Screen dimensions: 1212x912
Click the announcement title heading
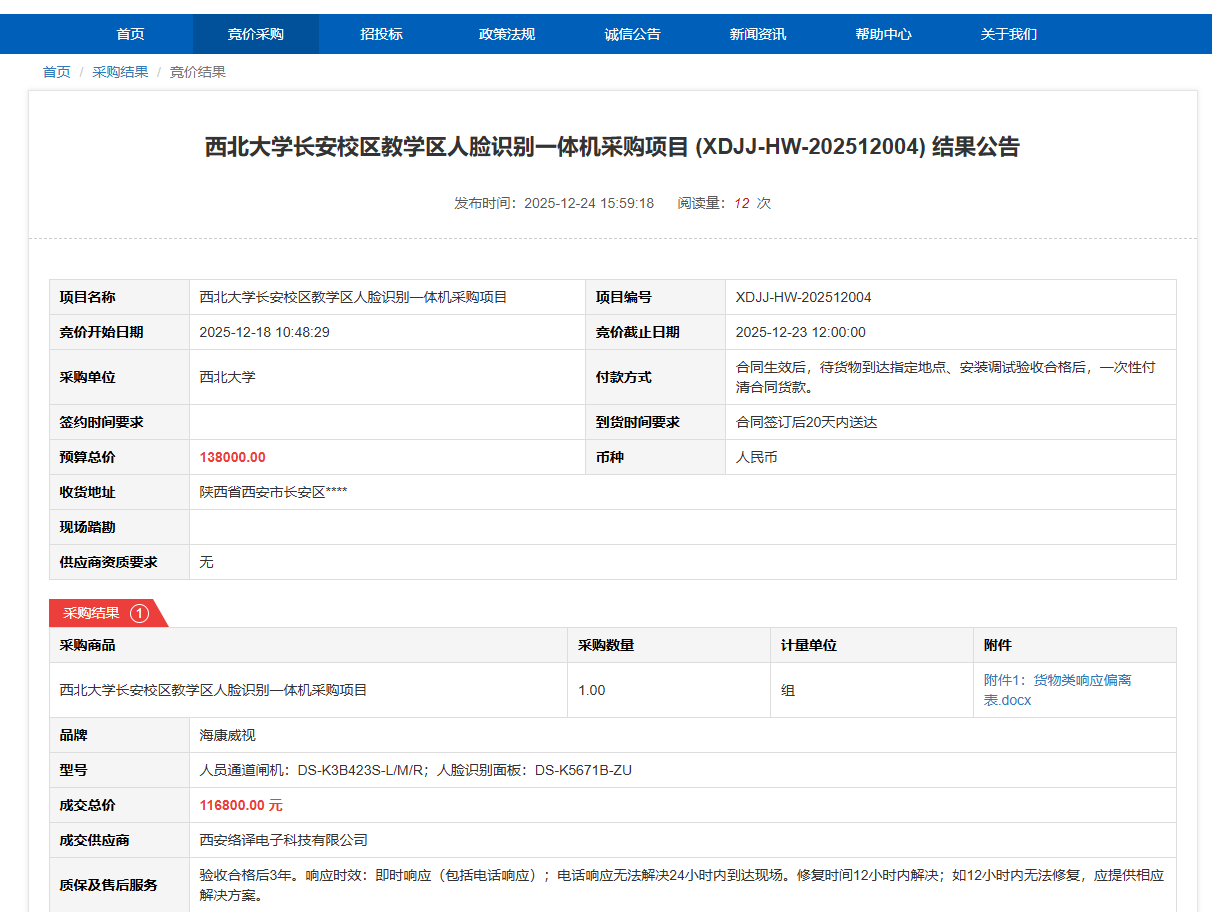(x=612, y=147)
